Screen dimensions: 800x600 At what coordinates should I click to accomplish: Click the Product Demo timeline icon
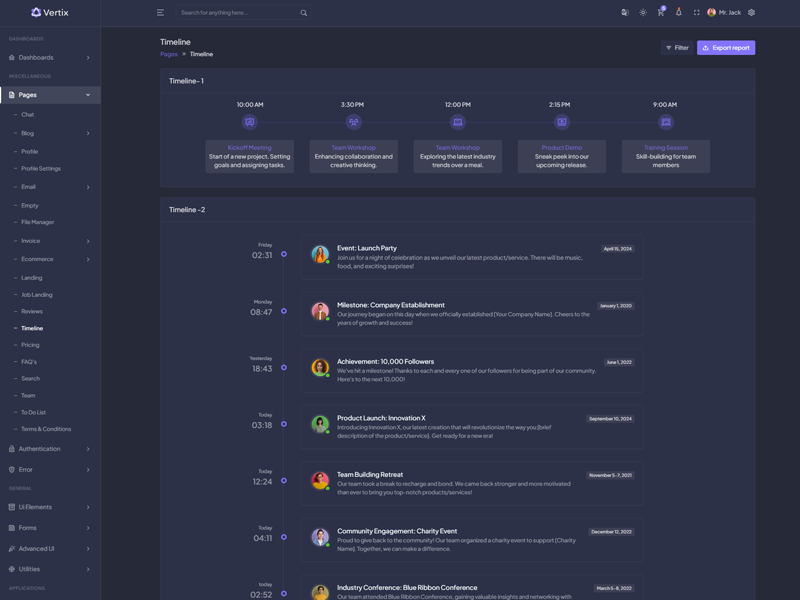point(562,122)
